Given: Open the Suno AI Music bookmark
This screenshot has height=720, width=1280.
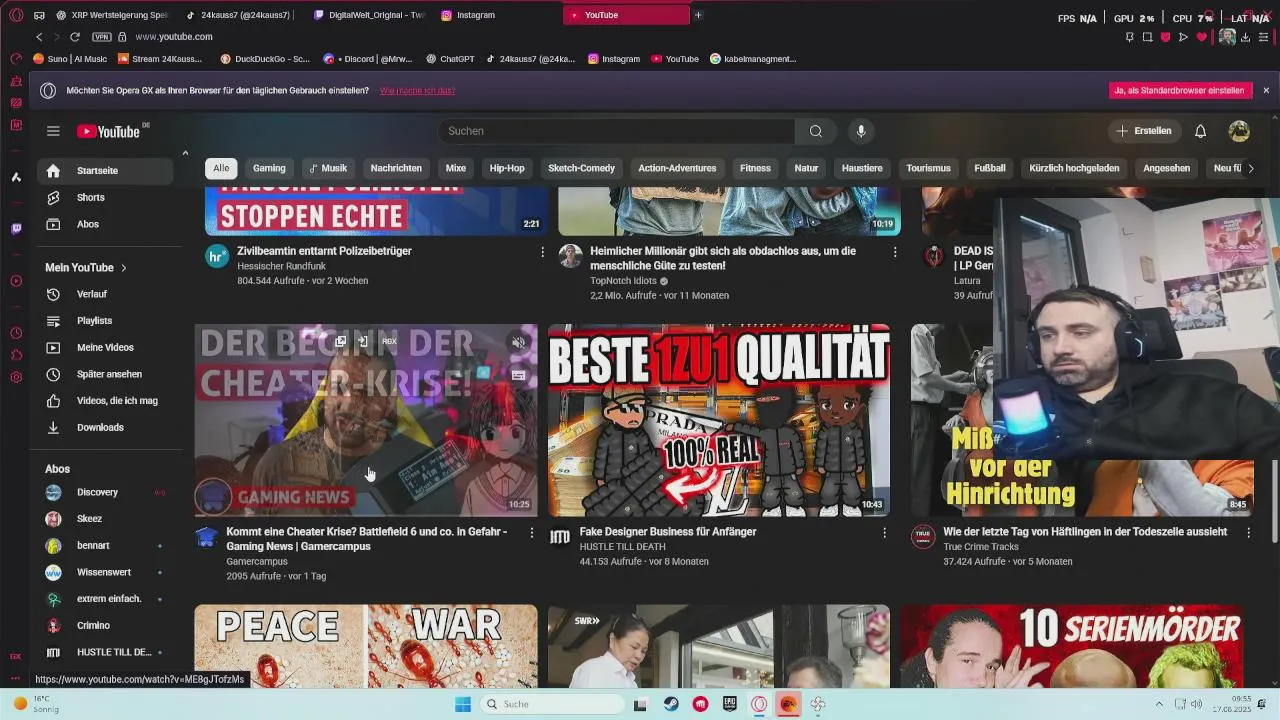Looking at the screenshot, I should click(70, 59).
